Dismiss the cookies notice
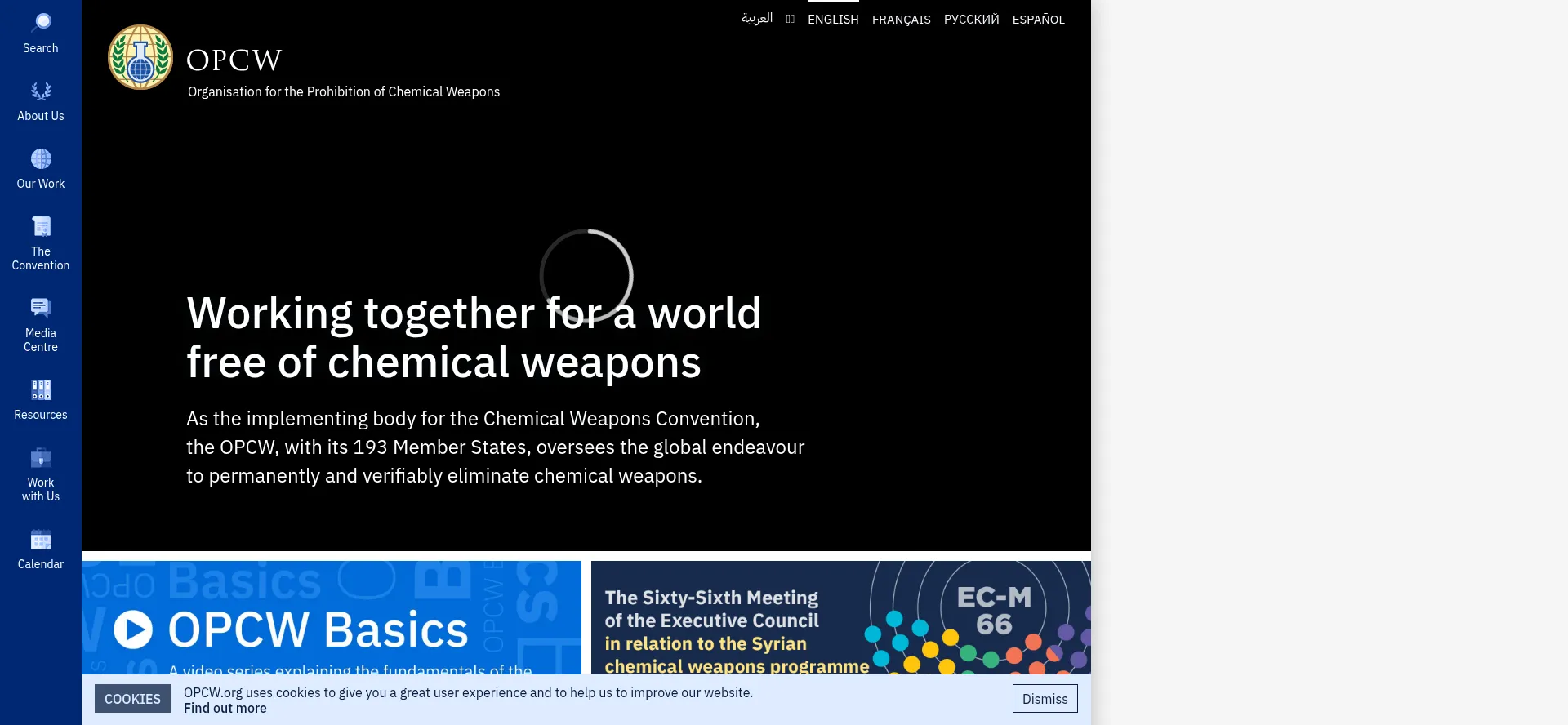The height and width of the screenshot is (725, 1568). pyautogui.click(x=1045, y=699)
